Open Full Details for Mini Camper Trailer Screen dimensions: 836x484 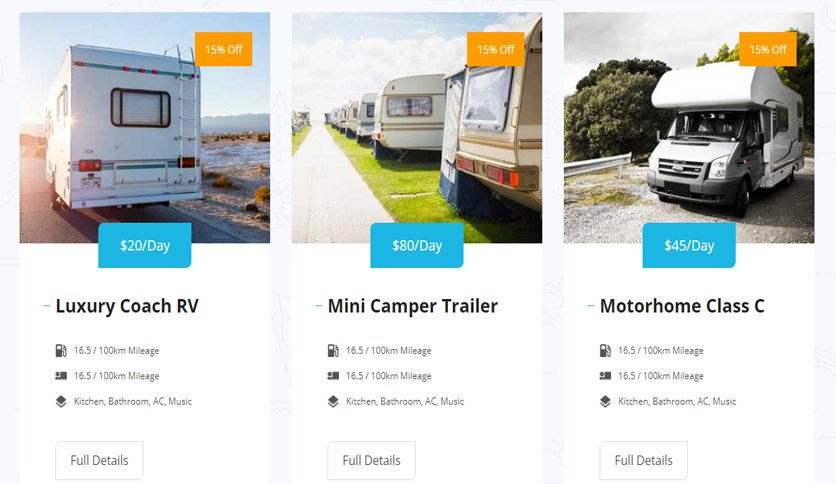coord(371,460)
